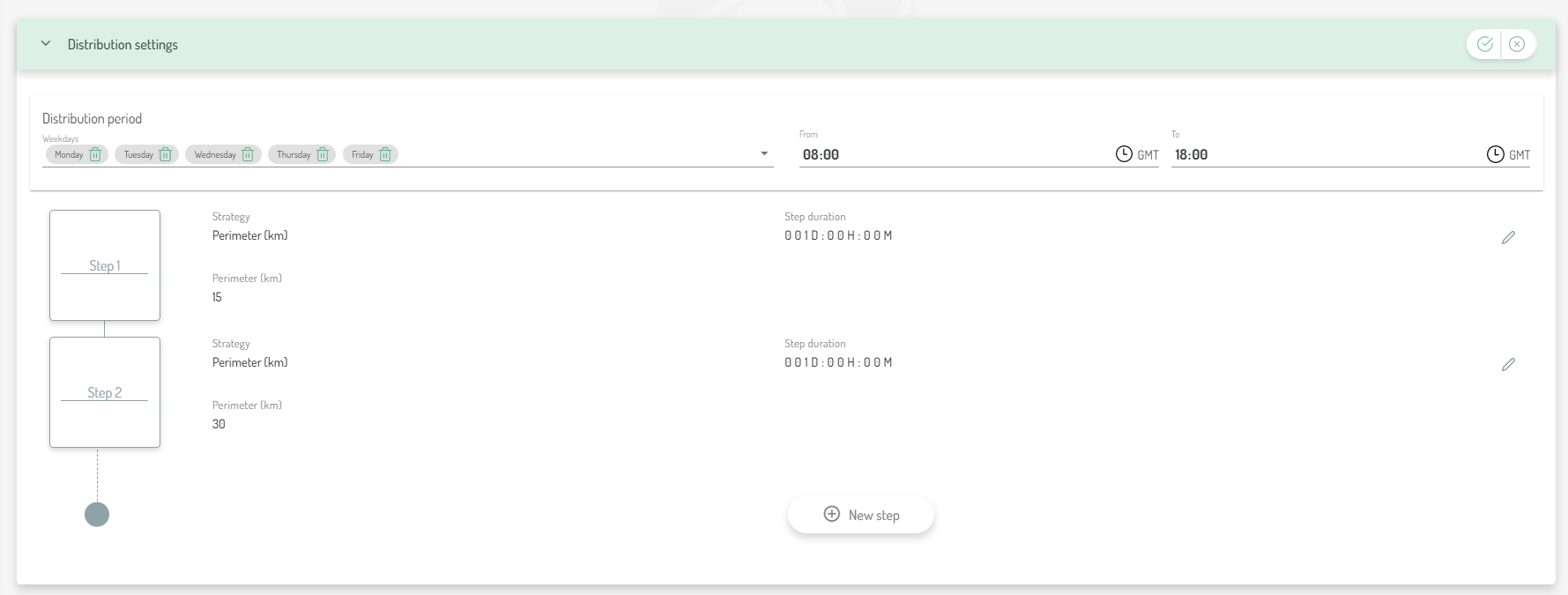Viewport: 1568px width, 595px height.
Task: Click the To time field showing 18:00
Action: 1322,154
